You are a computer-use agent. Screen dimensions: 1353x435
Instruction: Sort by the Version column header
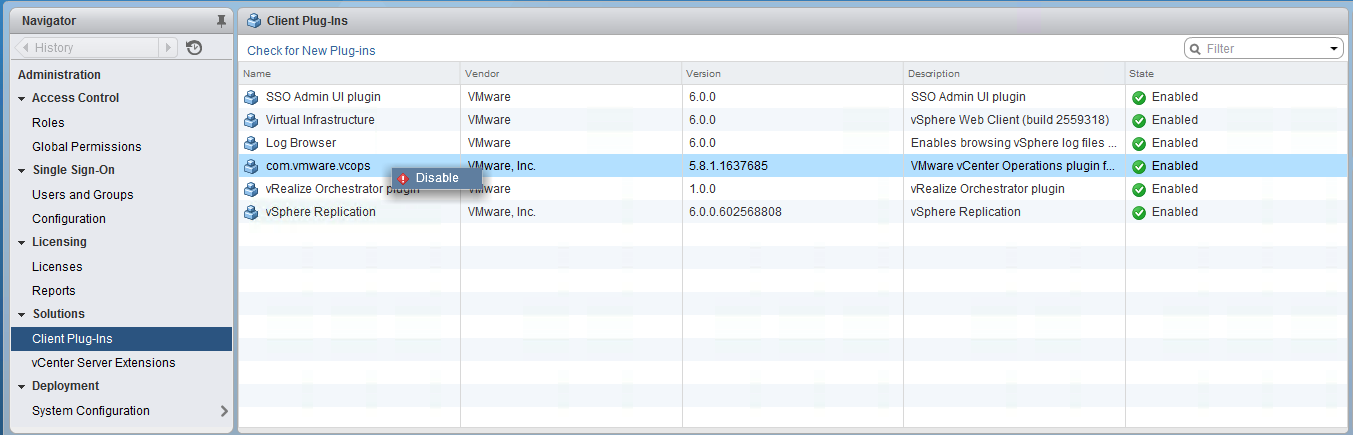793,73
